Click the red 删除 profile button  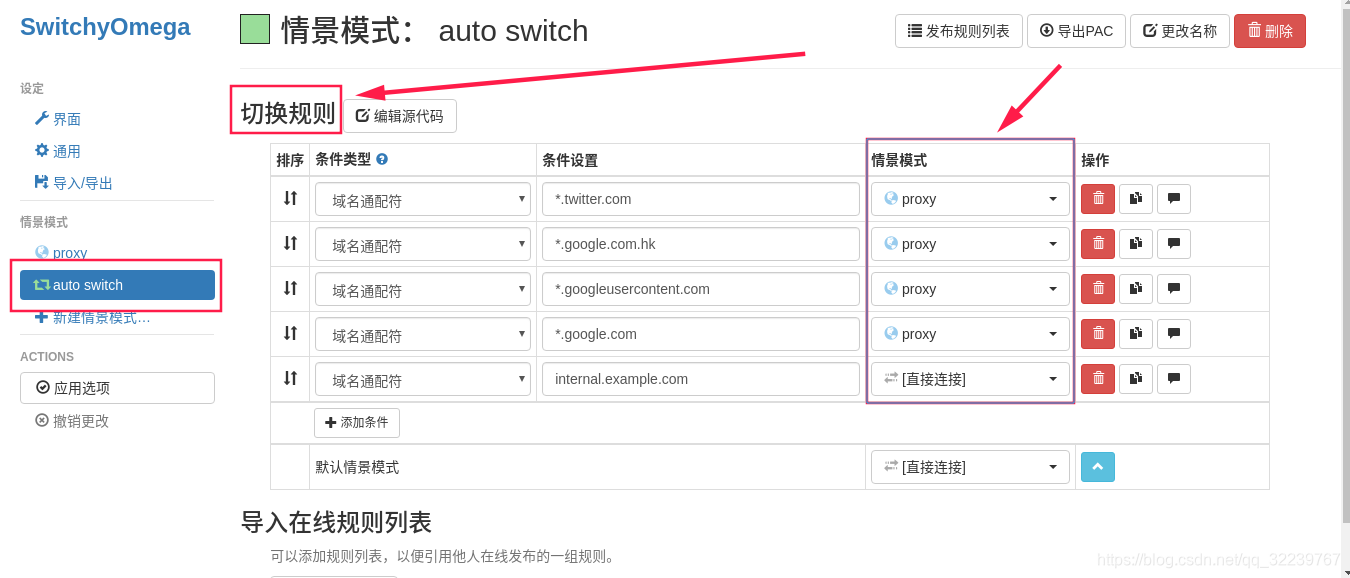(x=1270, y=31)
